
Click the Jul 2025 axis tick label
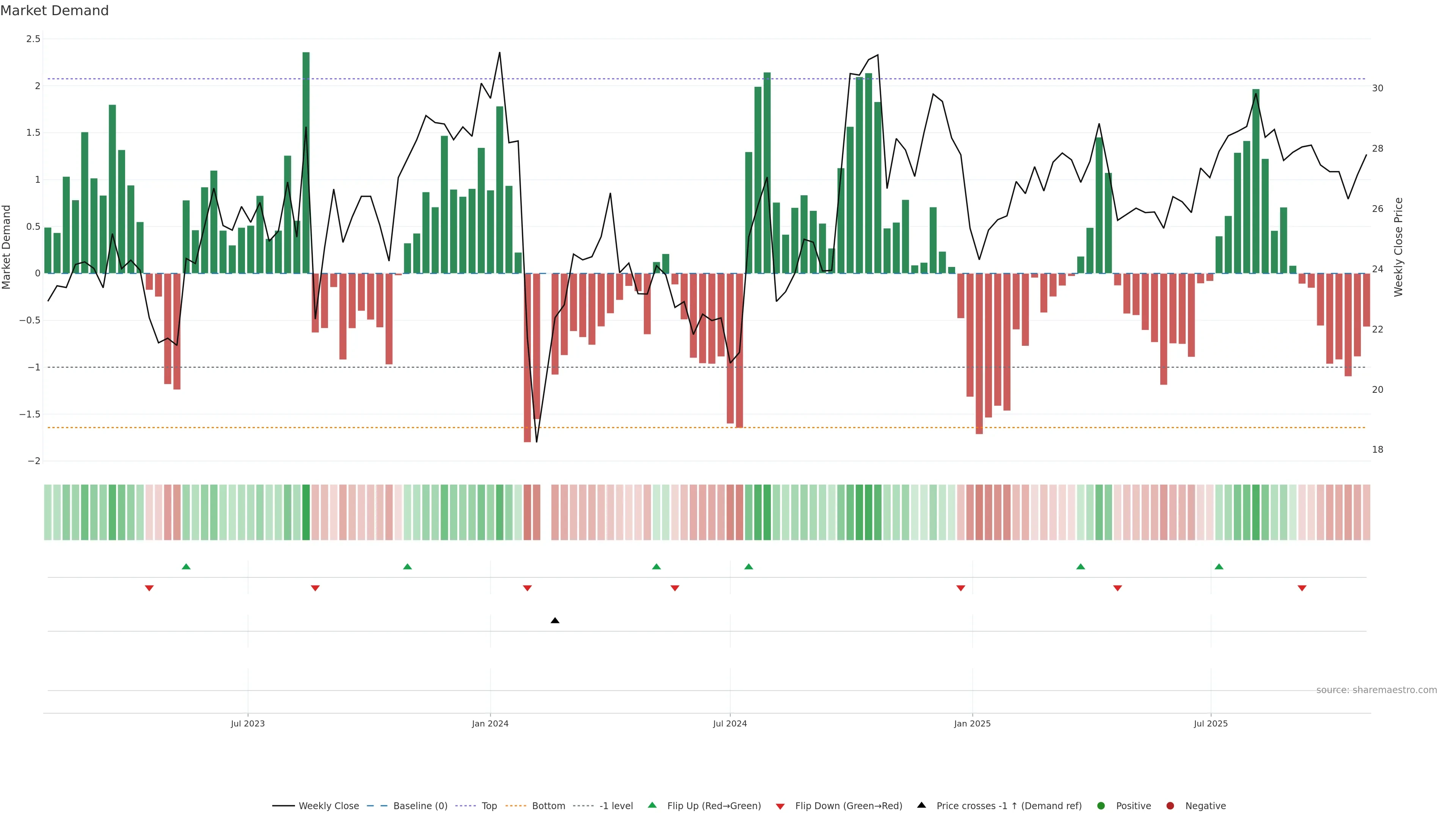tap(1211, 723)
